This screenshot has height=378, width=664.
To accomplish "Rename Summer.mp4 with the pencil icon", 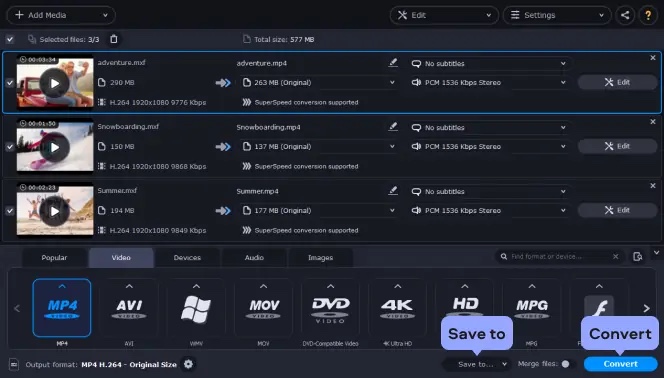I will [393, 190].
